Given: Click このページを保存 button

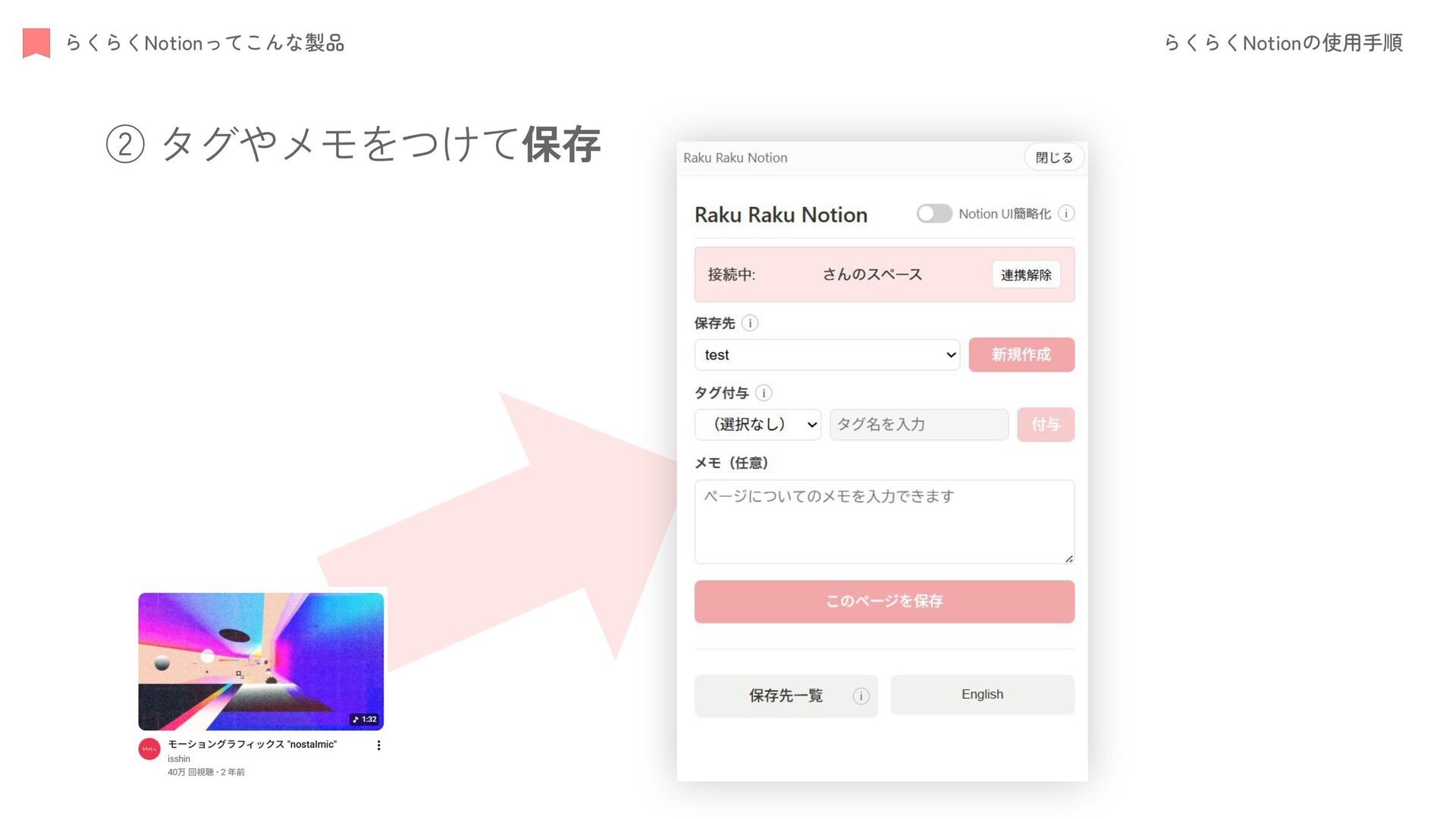Looking at the screenshot, I should click(884, 601).
